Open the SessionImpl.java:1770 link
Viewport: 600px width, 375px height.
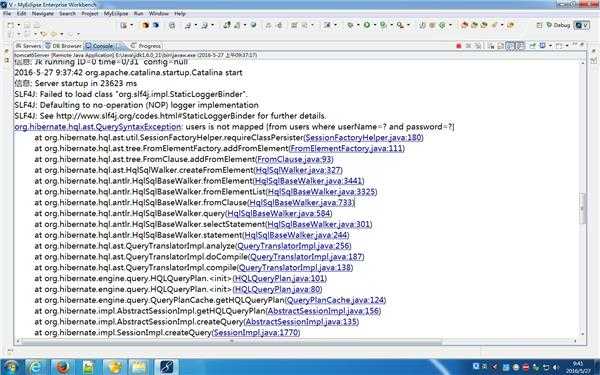click(256, 333)
